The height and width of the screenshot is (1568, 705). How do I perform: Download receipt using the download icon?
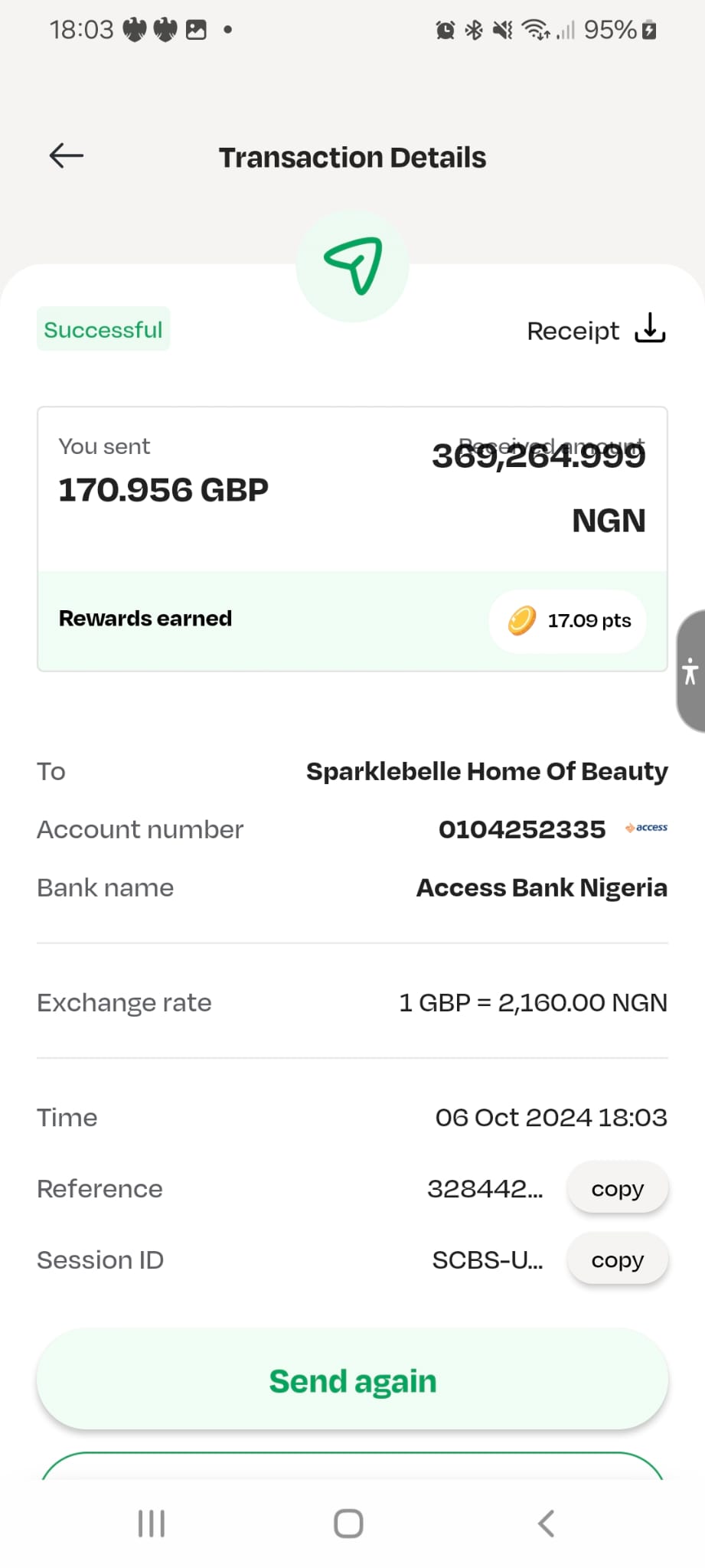650,328
